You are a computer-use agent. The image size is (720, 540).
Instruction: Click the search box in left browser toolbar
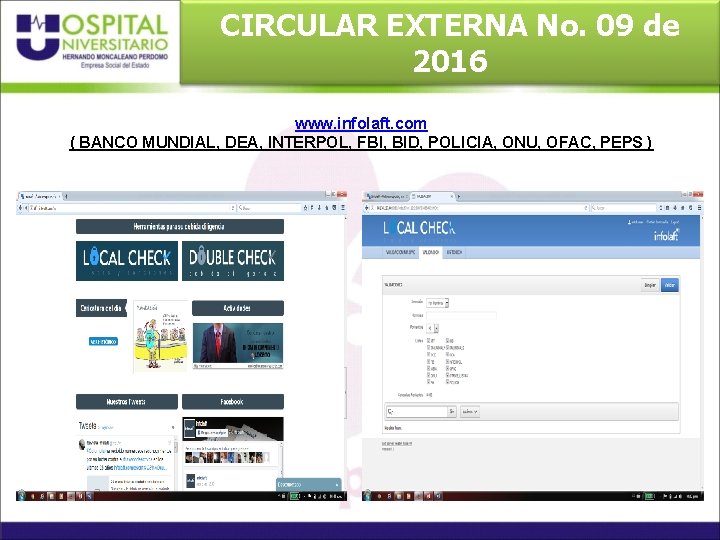click(269, 208)
